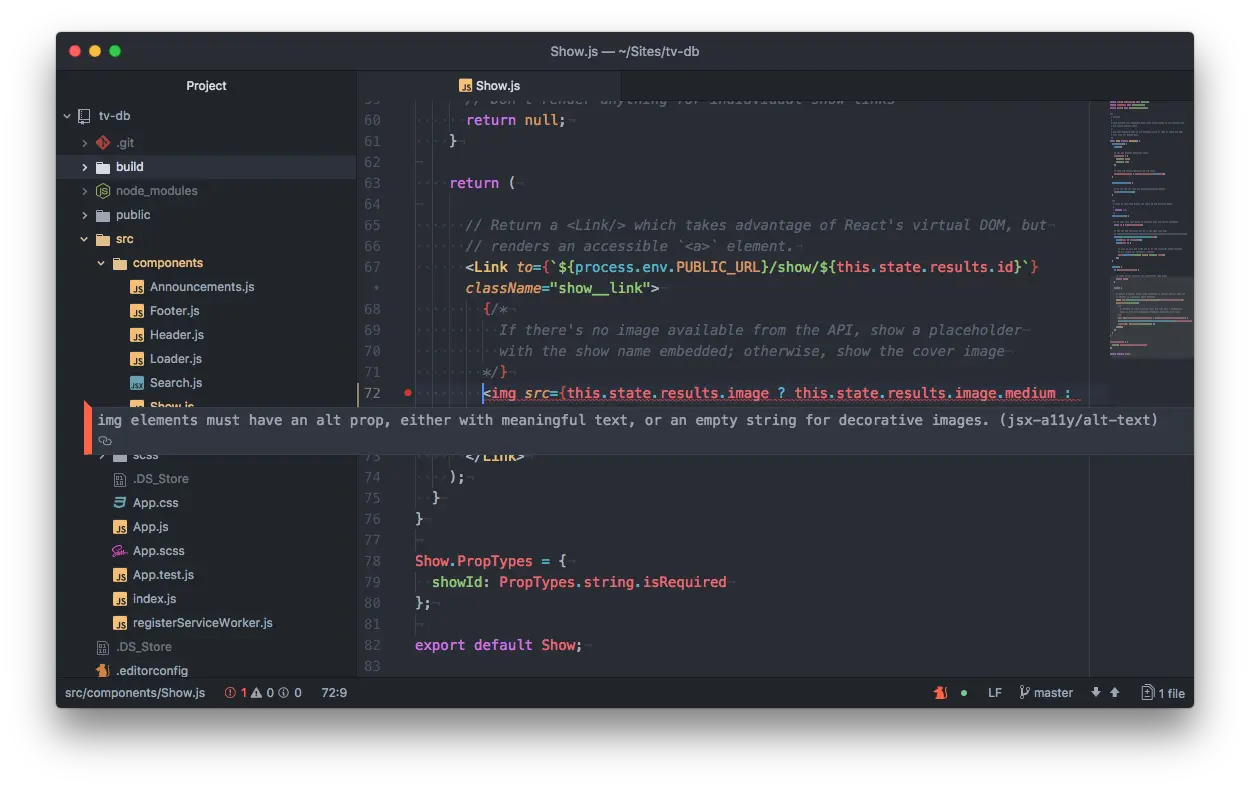Click the warning triangle icon in status bar
Image resolution: width=1250 pixels, height=788 pixels.
click(x=257, y=692)
